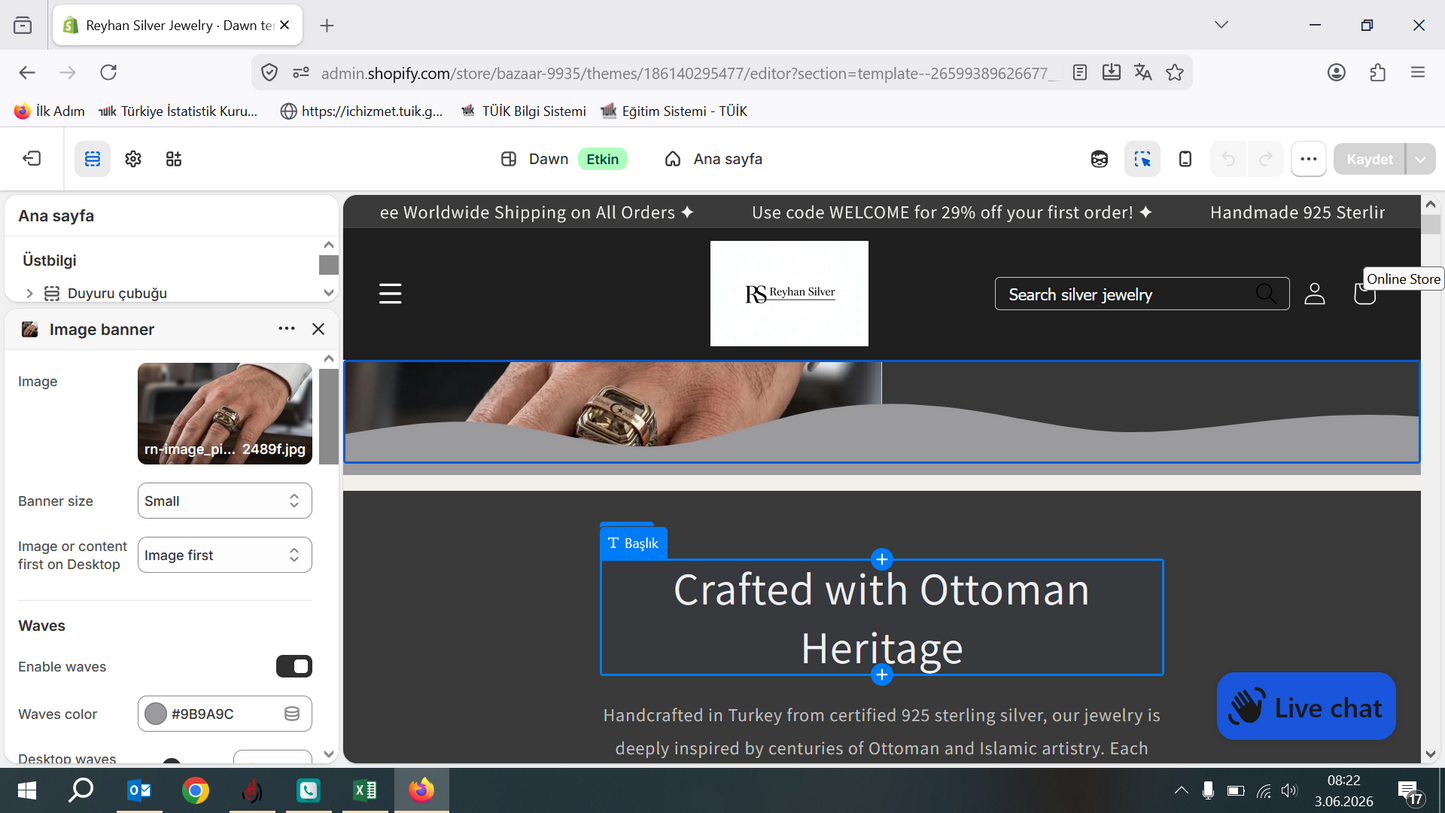Click the browser address bar URL
The image size is (1445, 813).
(688, 72)
